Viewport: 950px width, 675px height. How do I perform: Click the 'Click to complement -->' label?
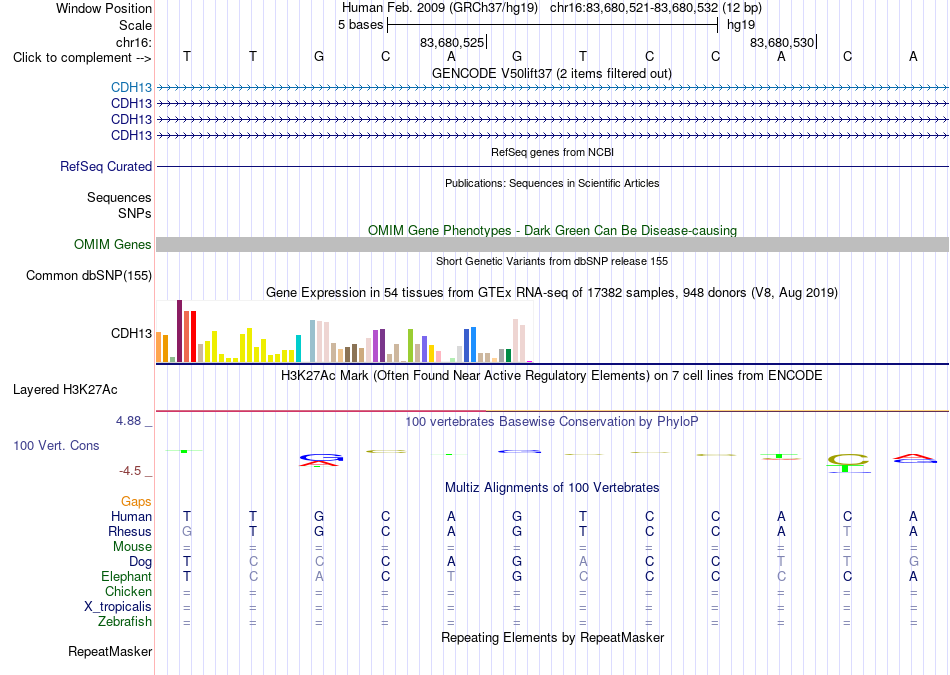82,58
